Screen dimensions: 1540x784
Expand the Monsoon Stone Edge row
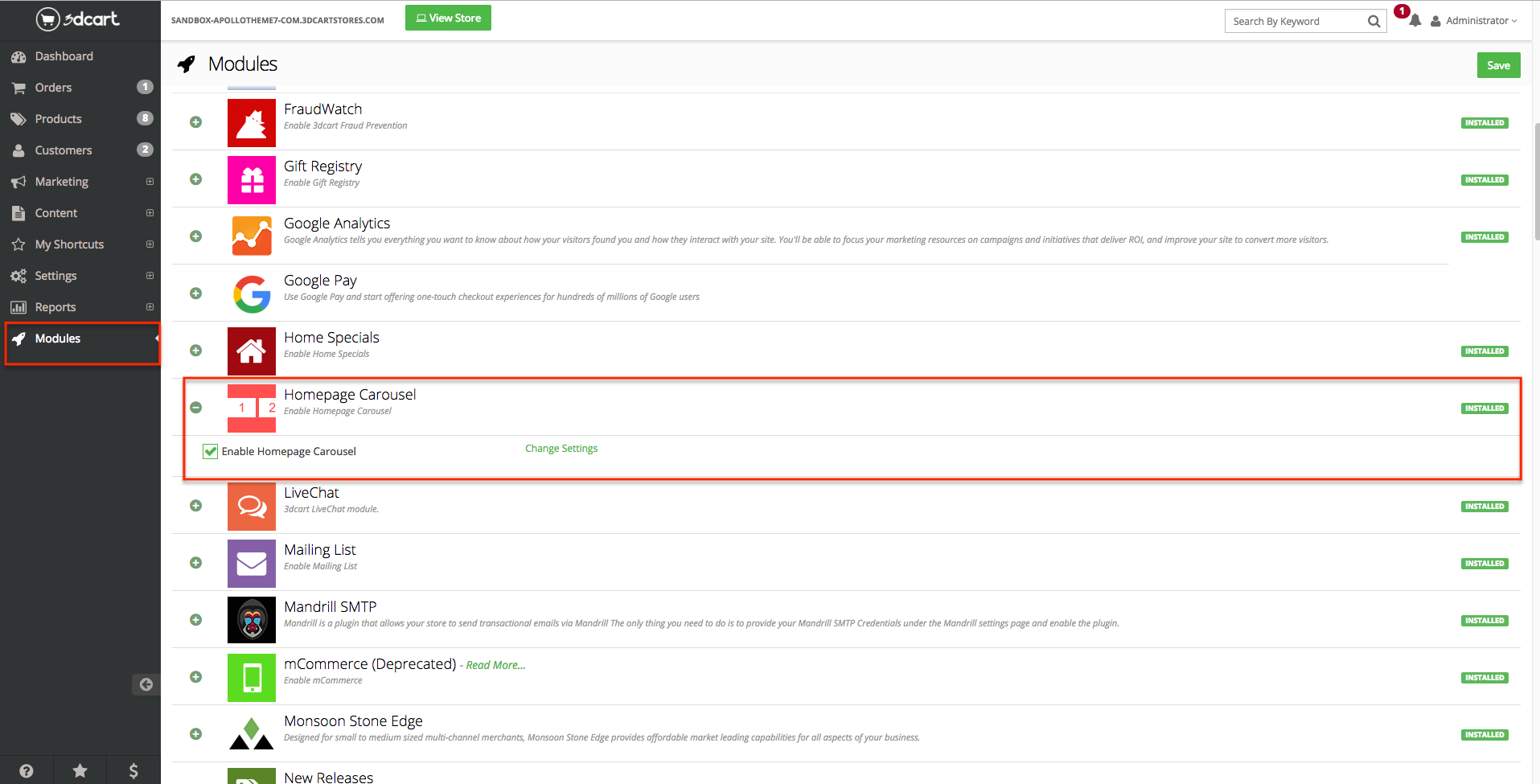click(195, 734)
